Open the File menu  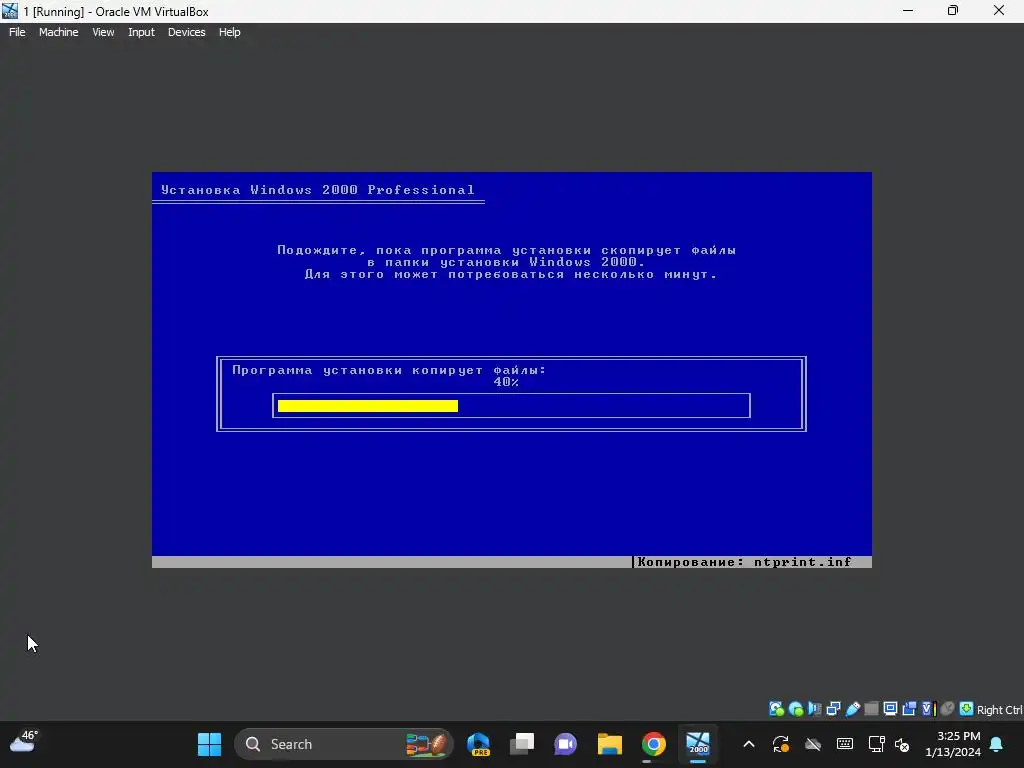click(17, 32)
